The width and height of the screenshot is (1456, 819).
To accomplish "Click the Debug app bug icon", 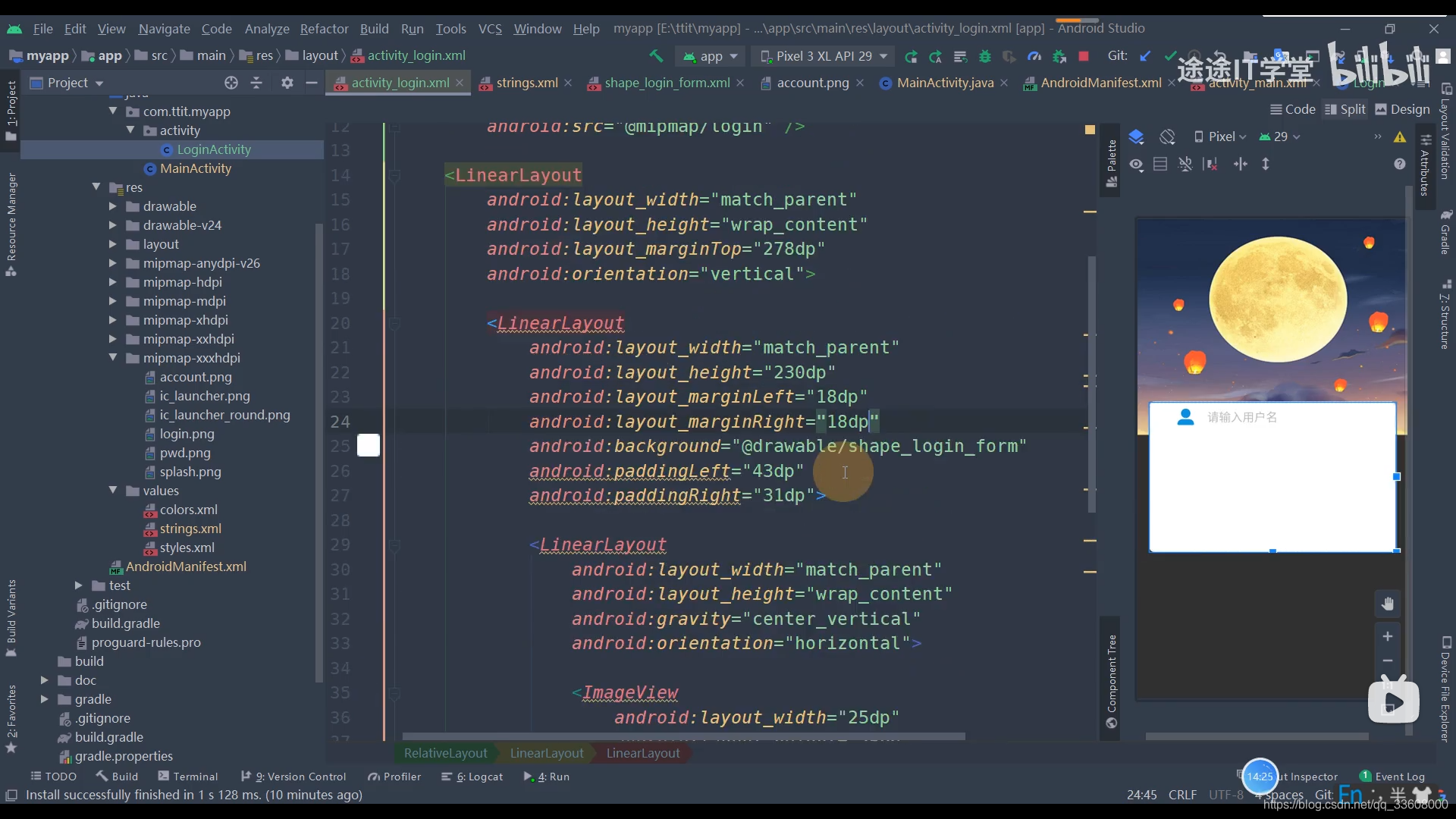I will tap(984, 56).
